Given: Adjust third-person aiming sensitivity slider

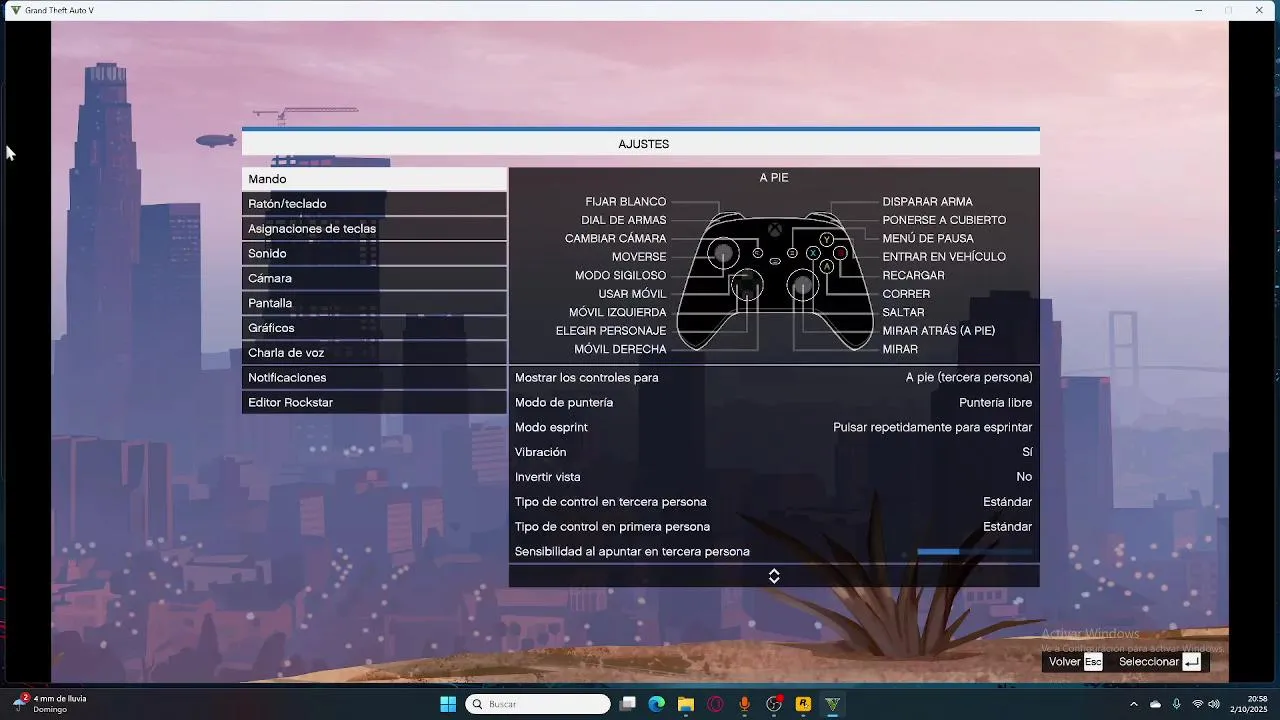Looking at the screenshot, I should pyautogui.click(x=975, y=552).
